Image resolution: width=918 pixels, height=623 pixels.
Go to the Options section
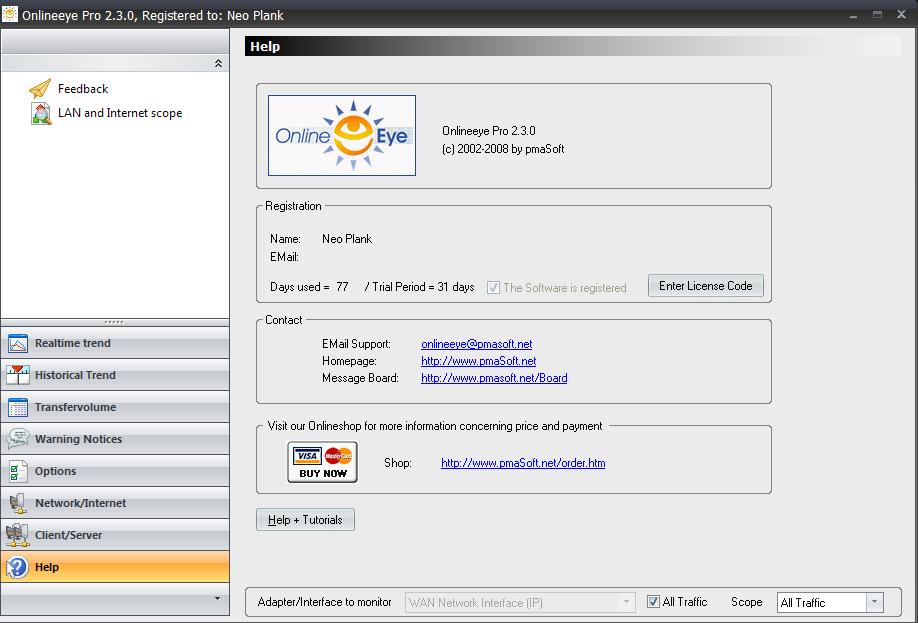point(115,471)
